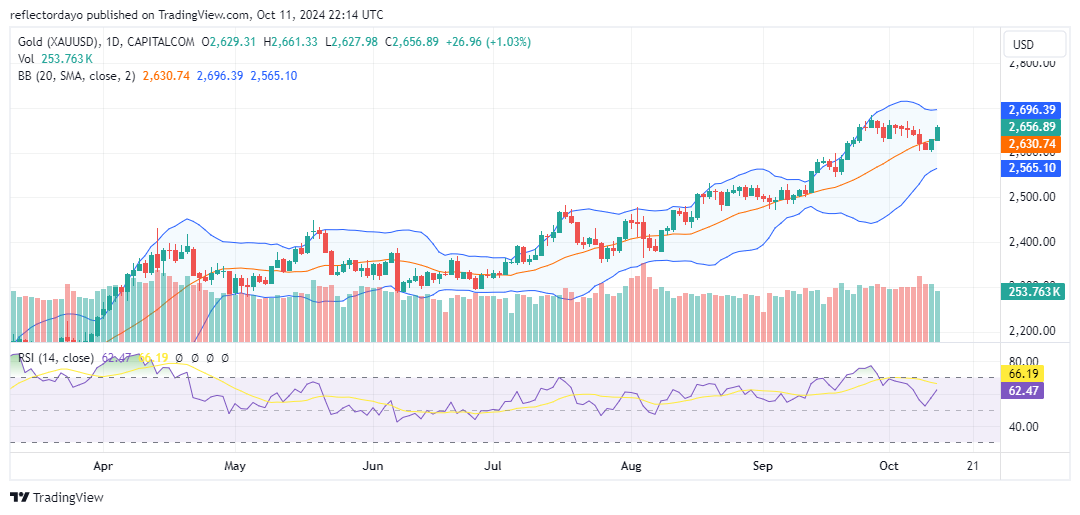
Task: Click the Apr label on time axis
Action: click(x=102, y=466)
